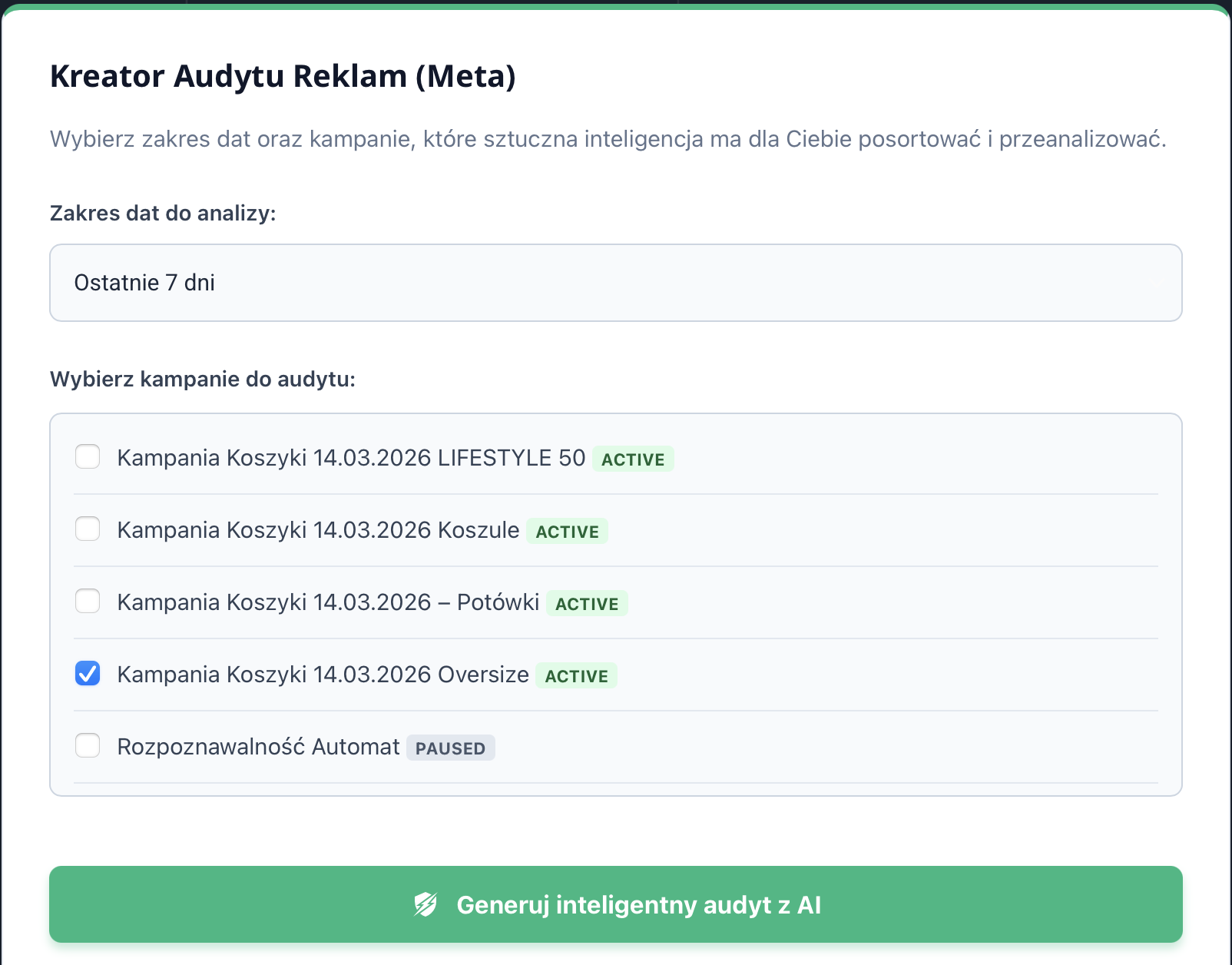1232x965 pixels.
Task: Click the 'Zakres dat do analizy:' label
Action: [163, 213]
